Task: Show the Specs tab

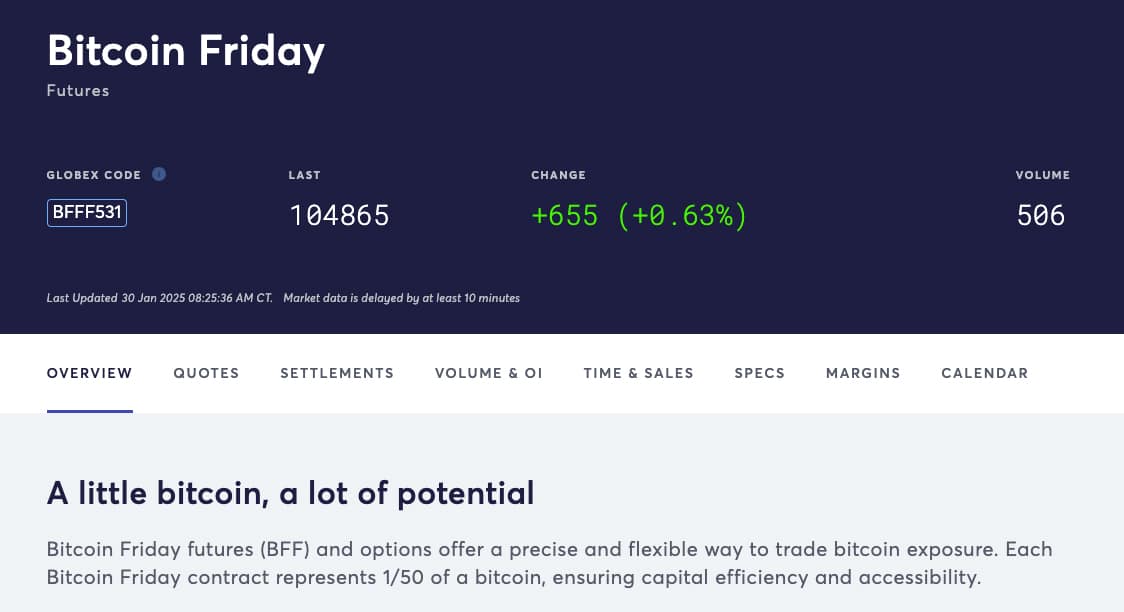Action: 760,373
